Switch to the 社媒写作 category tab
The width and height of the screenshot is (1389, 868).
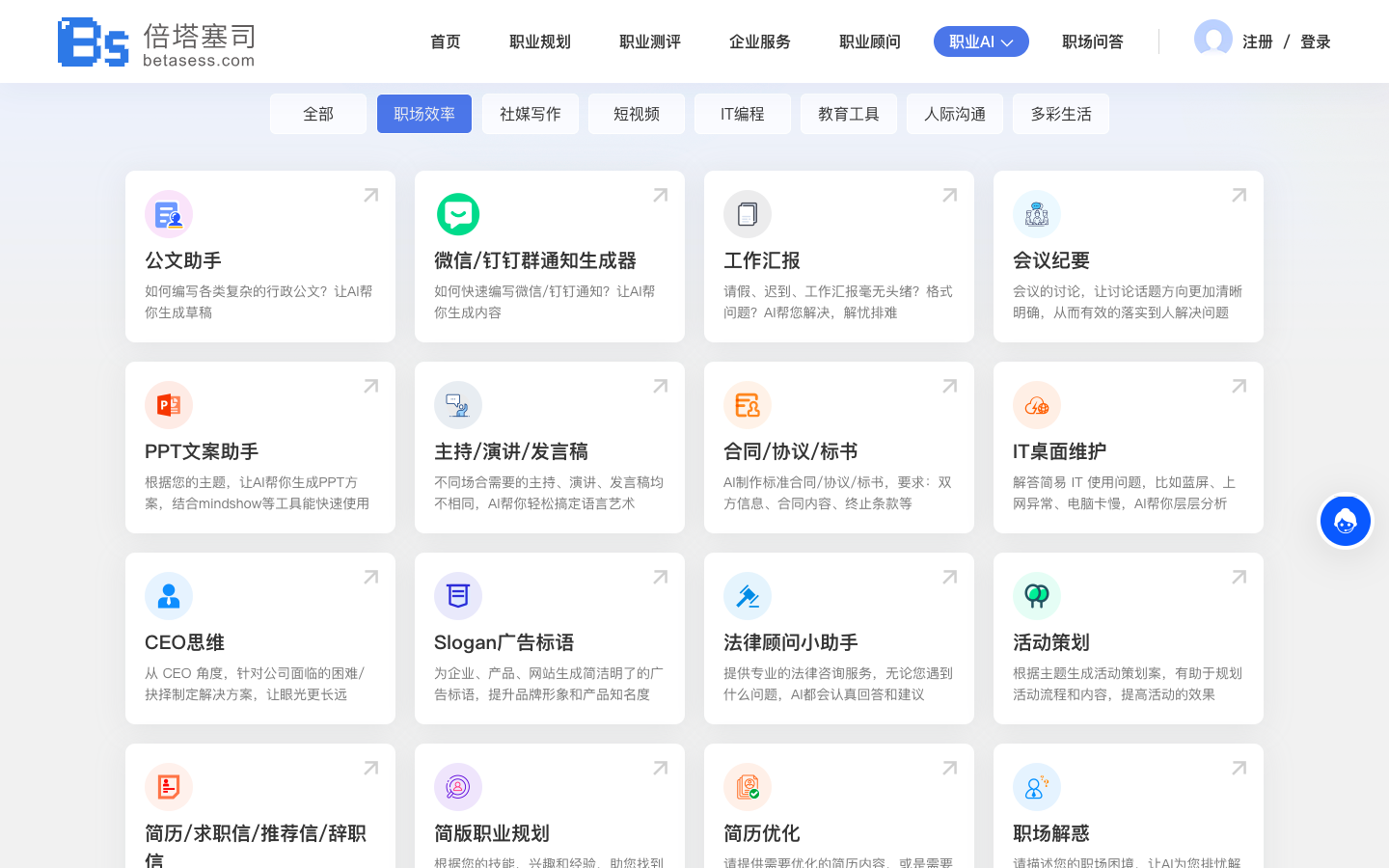[x=531, y=114]
